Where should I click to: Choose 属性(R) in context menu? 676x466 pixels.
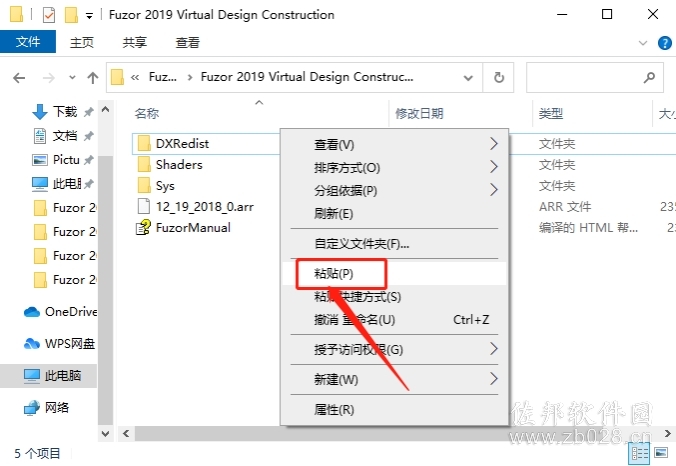pos(394,410)
